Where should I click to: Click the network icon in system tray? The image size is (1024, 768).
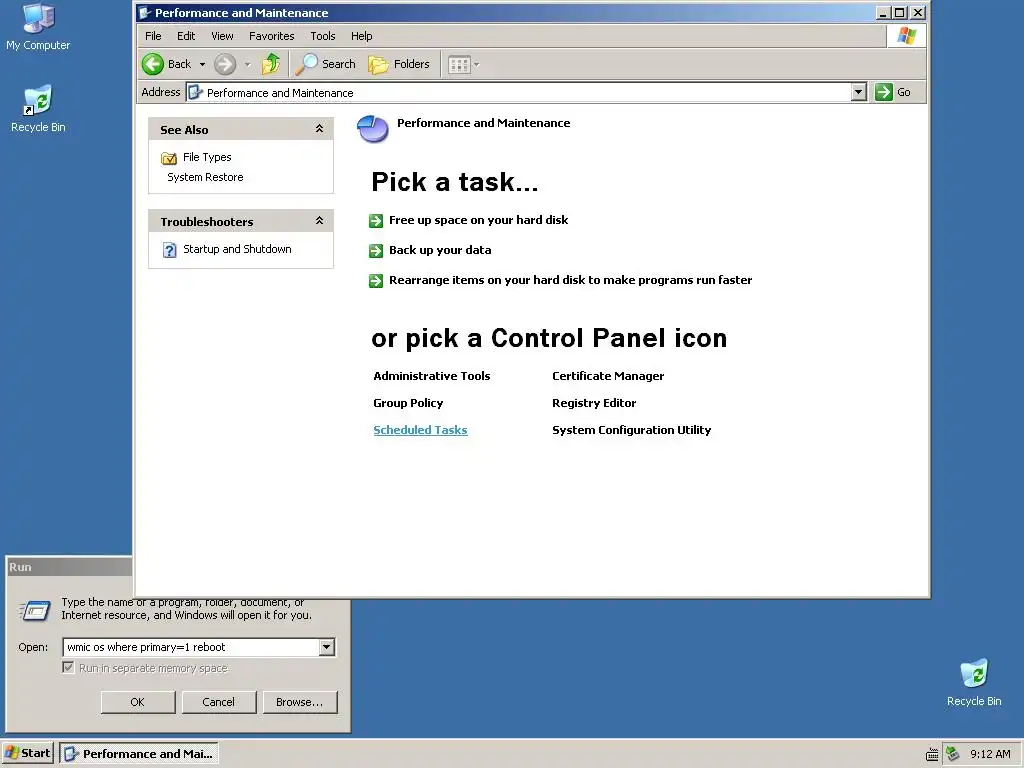point(953,754)
